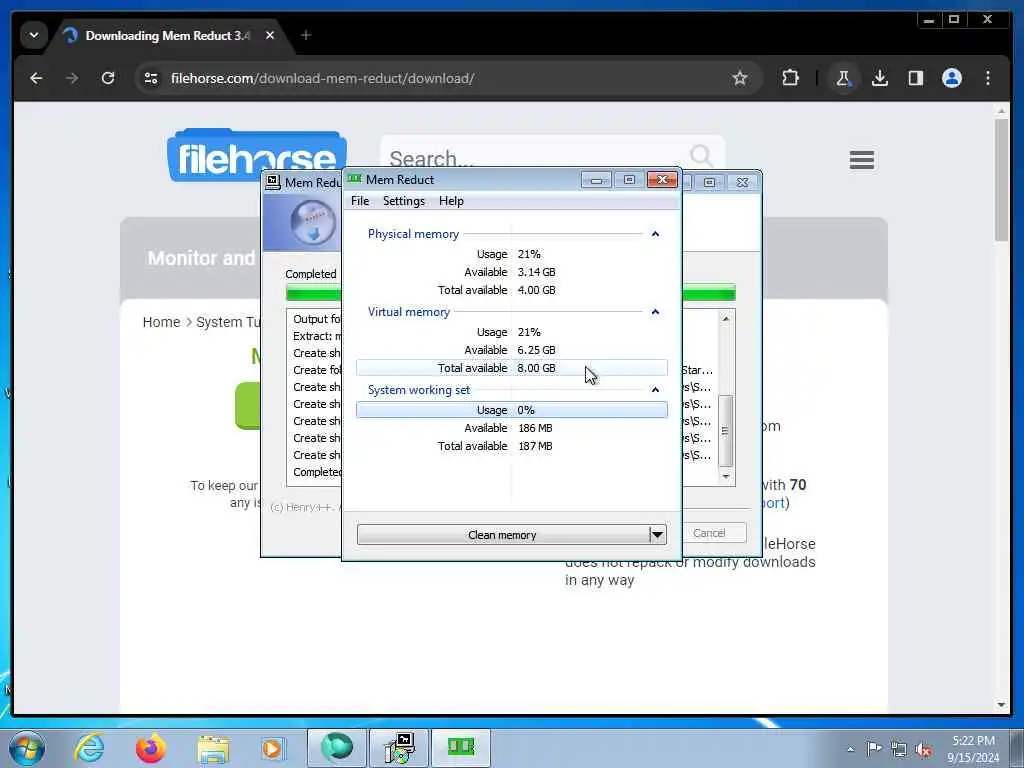Image resolution: width=1024 pixels, height=768 pixels.
Task: Open the Chrome extensions puzzle icon
Action: coord(790,78)
